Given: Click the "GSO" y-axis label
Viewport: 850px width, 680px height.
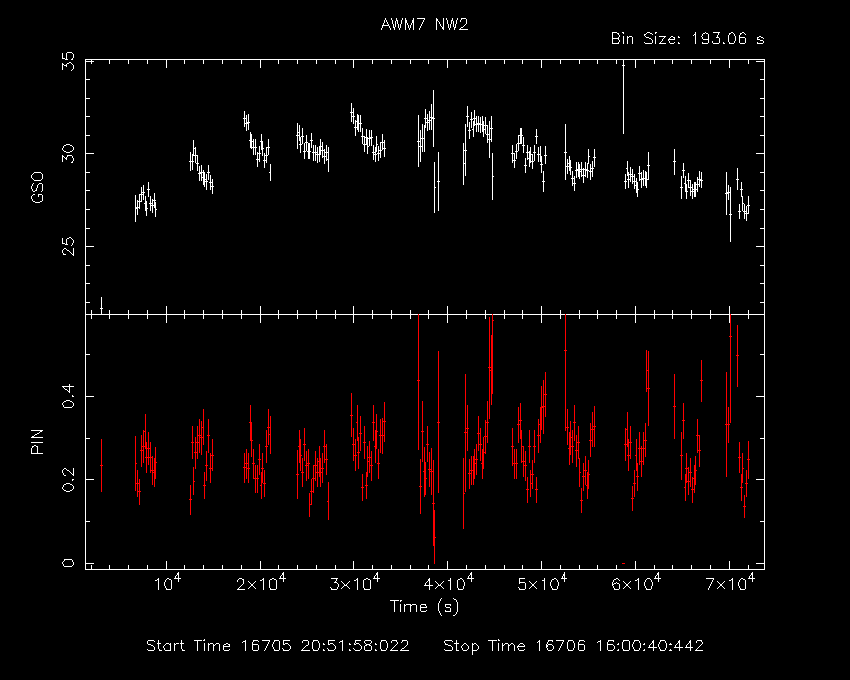Looking at the screenshot, I should click(37, 188).
